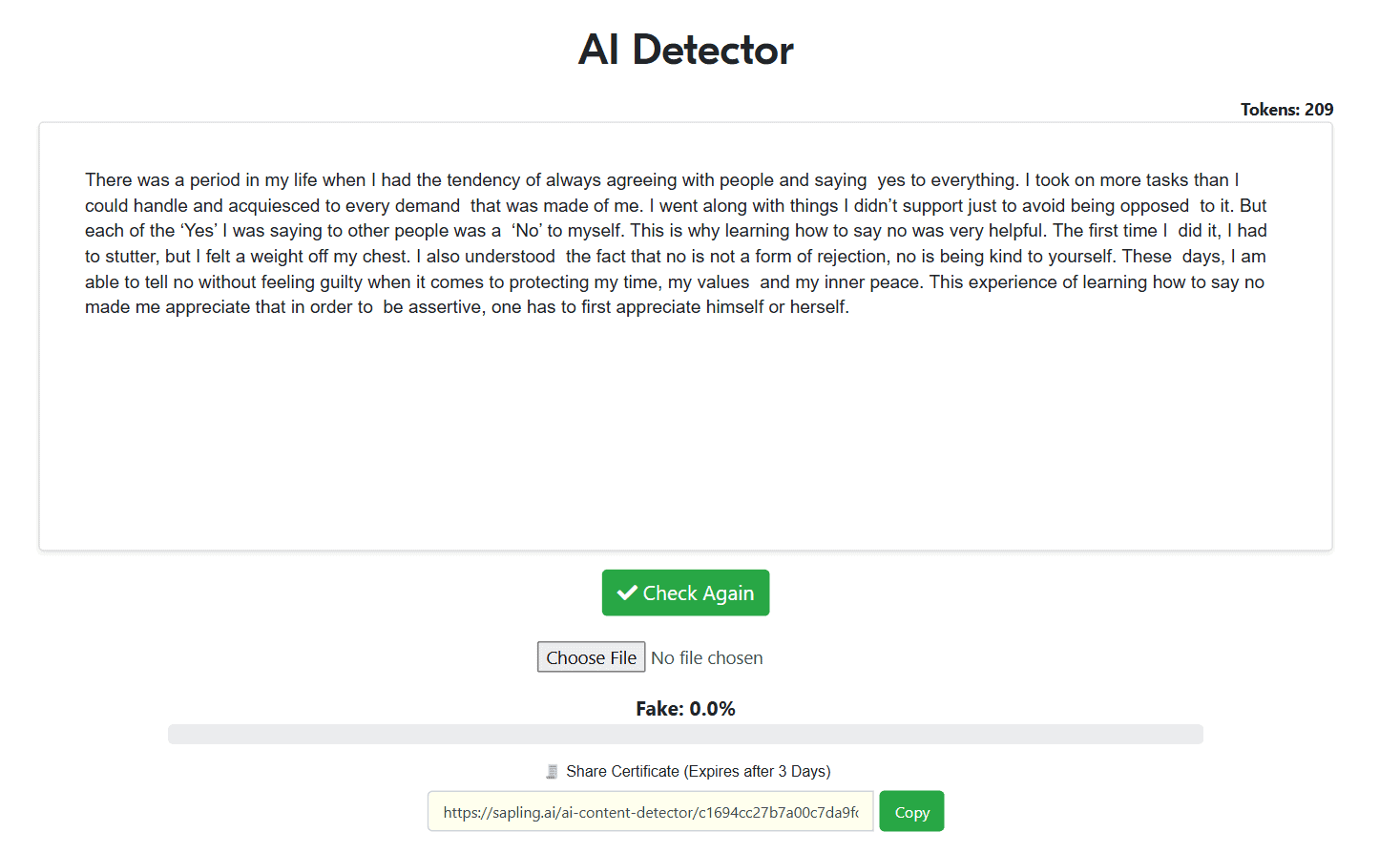Image resolution: width=1400 pixels, height=853 pixels.
Task: Place cursor after 'himself or herself.'
Action: [x=850, y=306]
